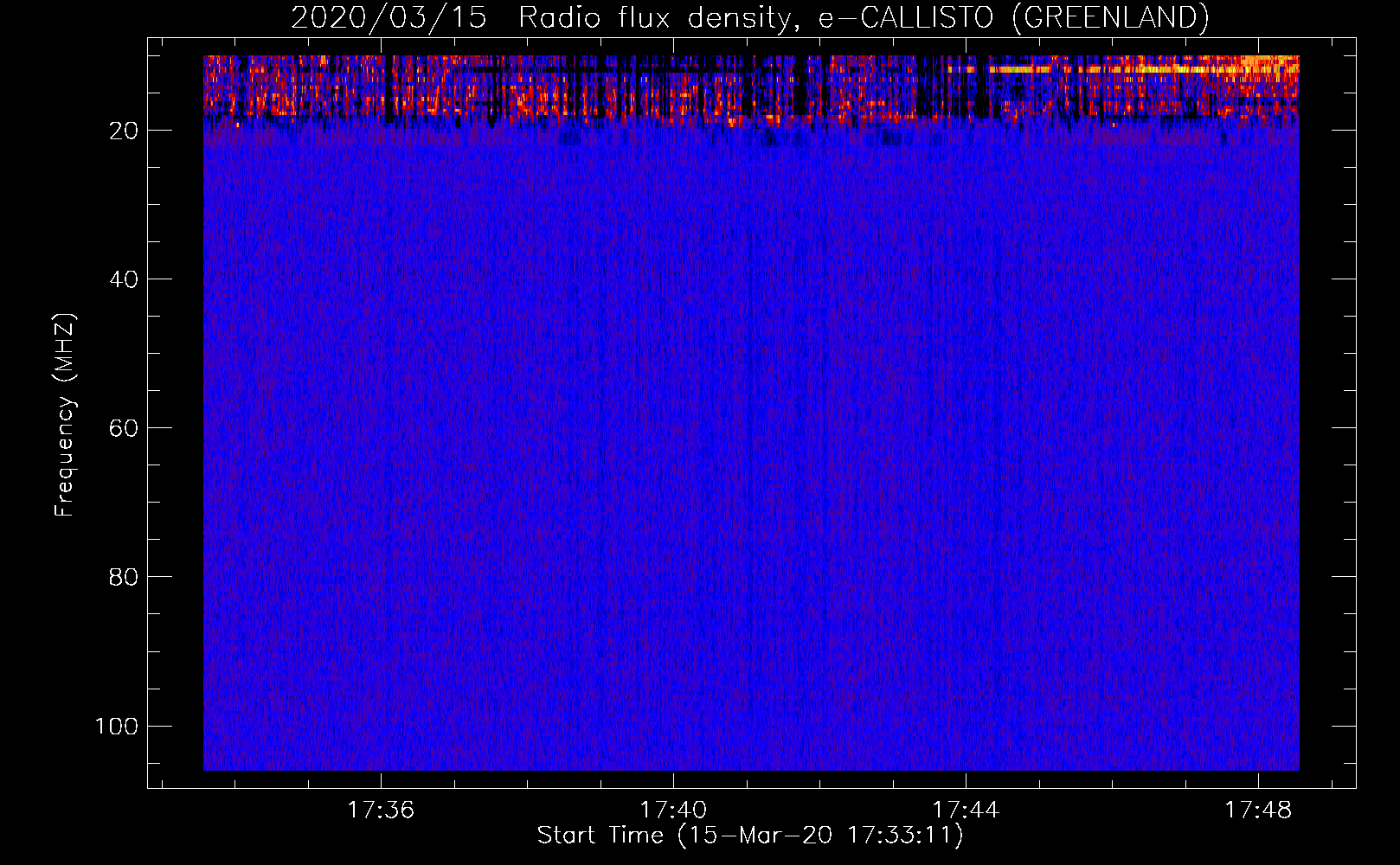This screenshot has width=1400, height=865.
Task: Click the 'Frequency (MHZ)' axis label
Action: [x=65, y=415]
